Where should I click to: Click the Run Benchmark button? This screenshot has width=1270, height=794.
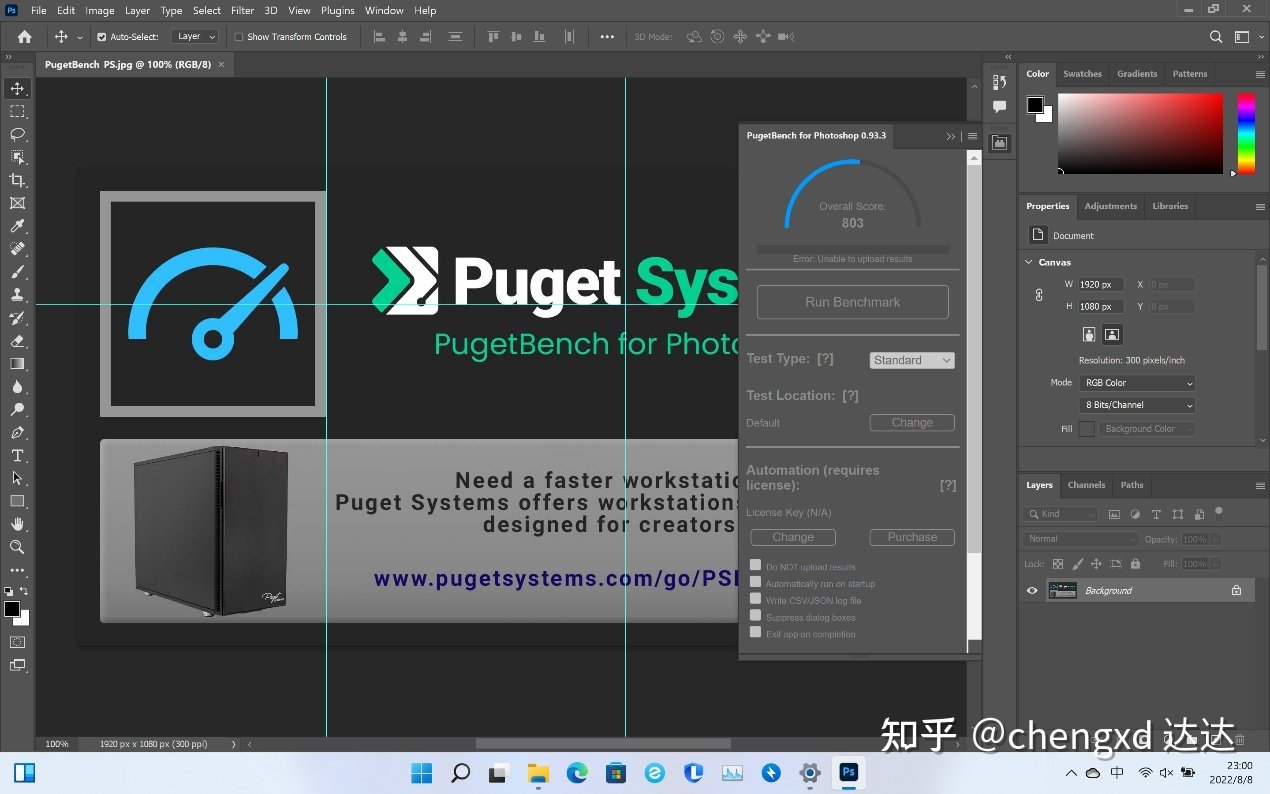pyautogui.click(x=852, y=302)
